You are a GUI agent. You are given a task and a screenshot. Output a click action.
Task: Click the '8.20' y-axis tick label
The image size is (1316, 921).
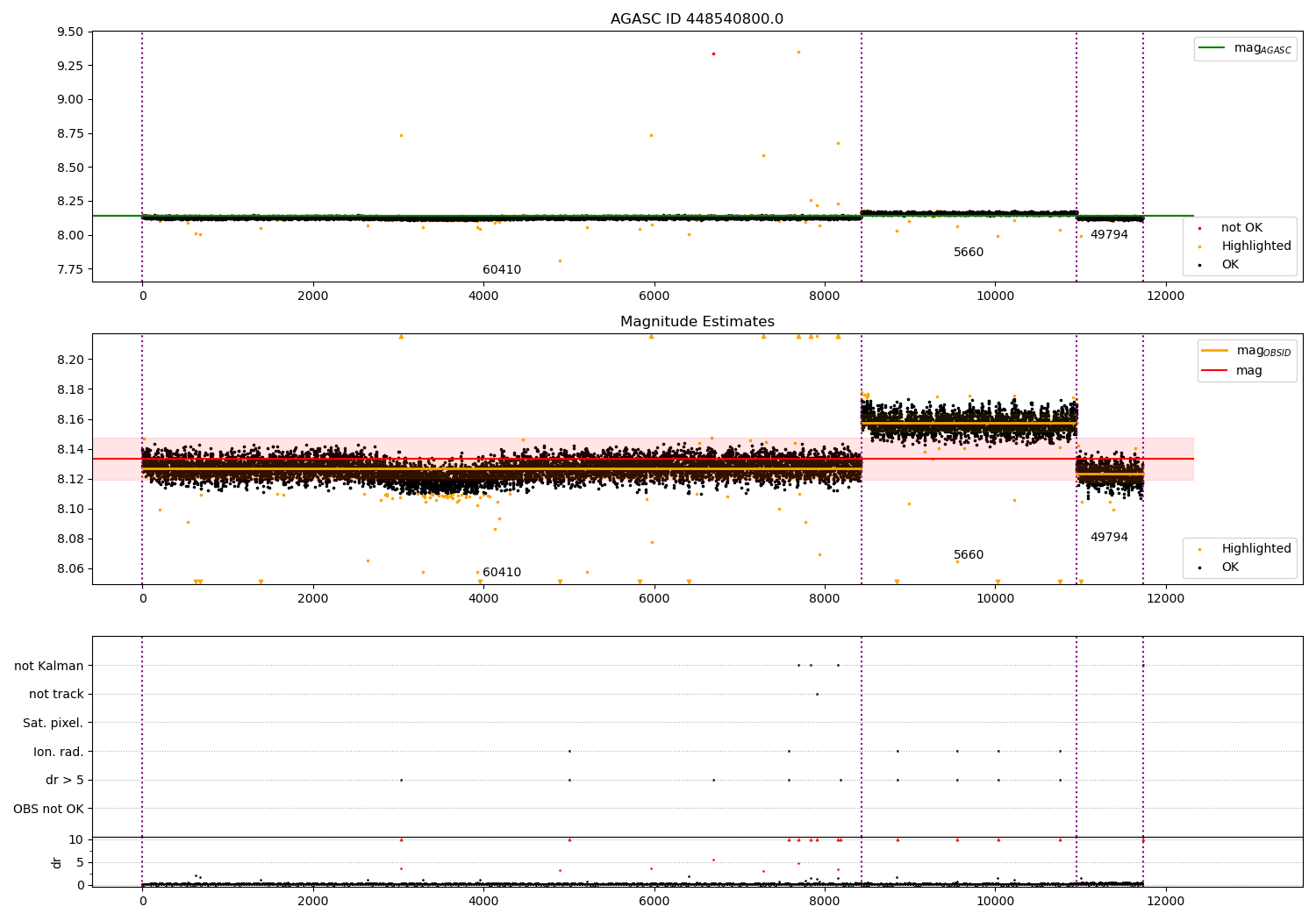coord(70,360)
